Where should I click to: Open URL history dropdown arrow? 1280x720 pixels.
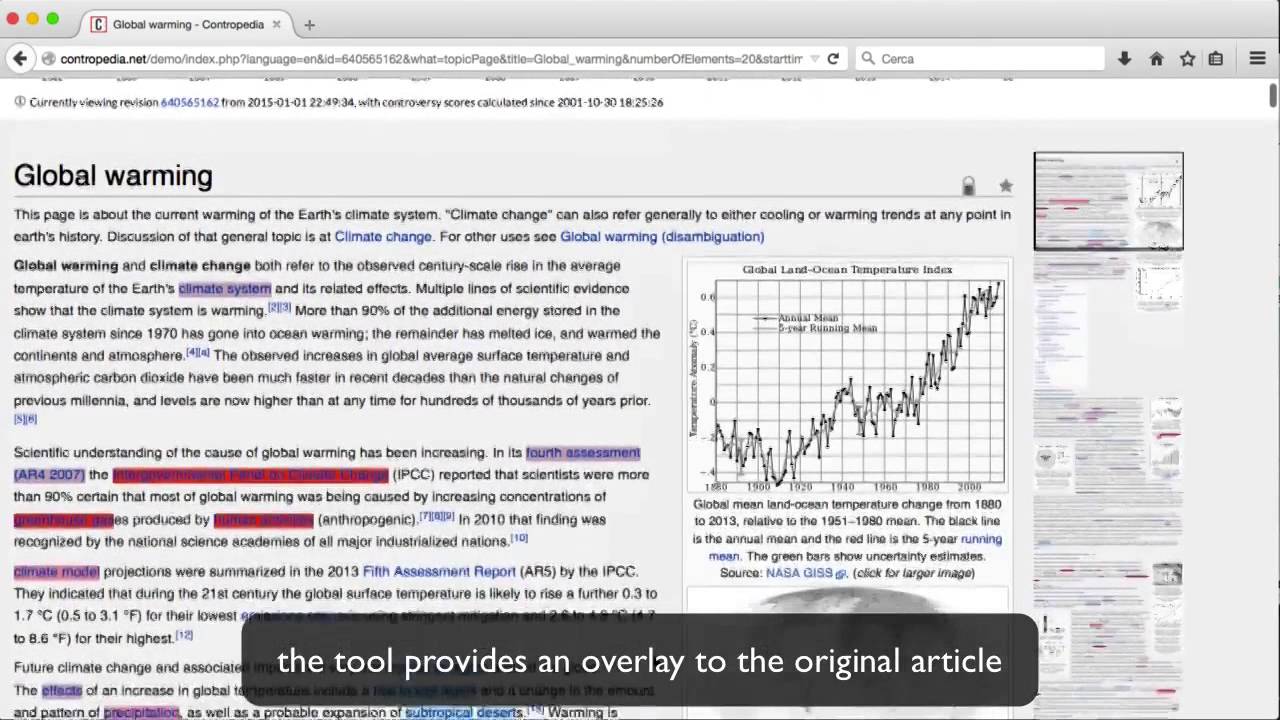tap(814, 59)
